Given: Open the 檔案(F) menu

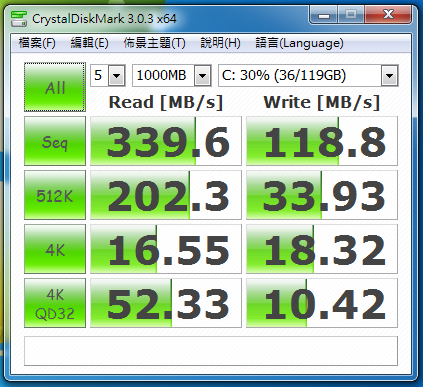Looking at the screenshot, I should click(37, 43).
